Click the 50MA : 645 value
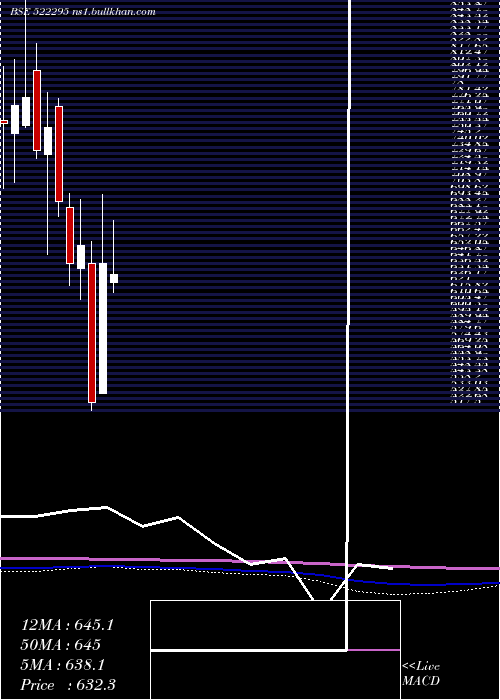Viewport: 500px width, 700px height. [61, 645]
